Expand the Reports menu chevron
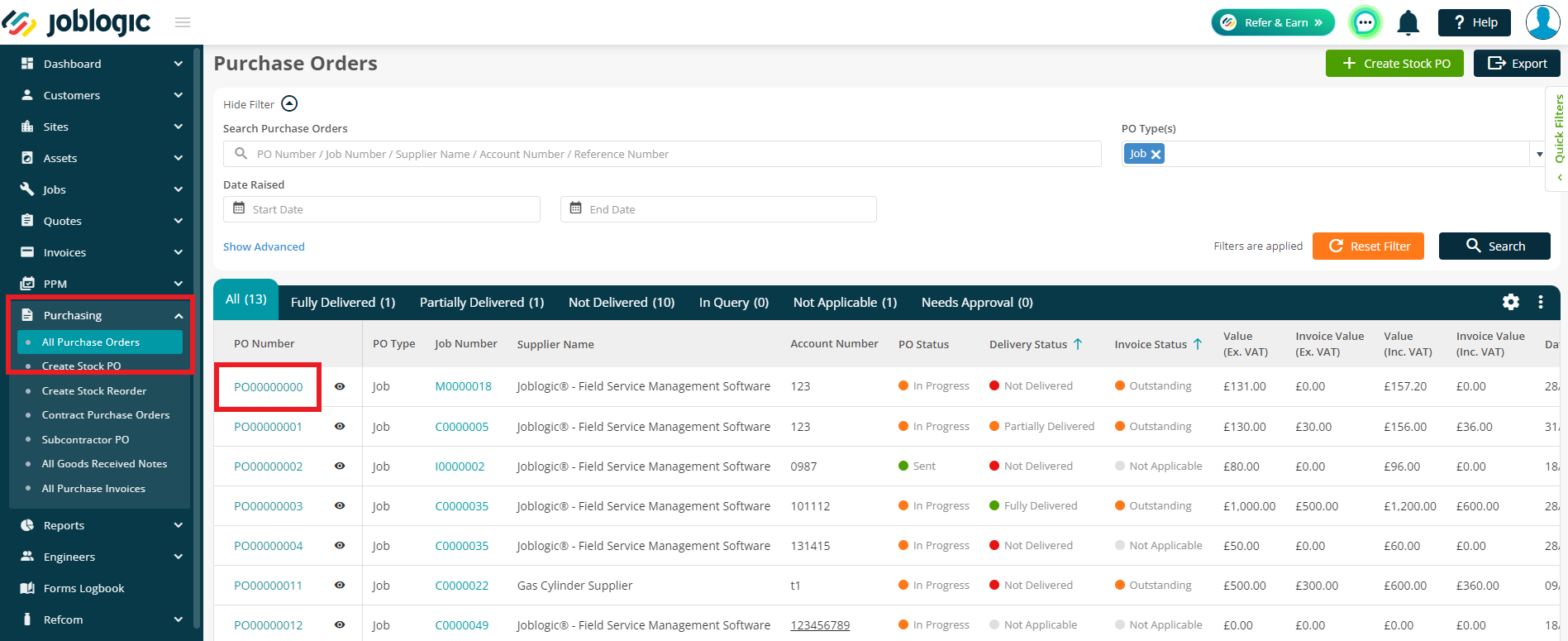1568x641 pixels. tap(179, 525)
